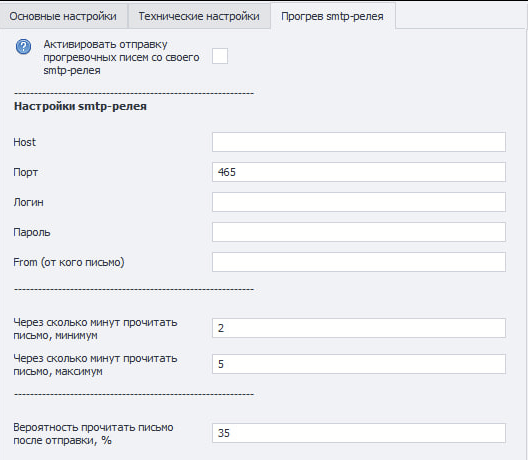Click the From (от кого письмо) field
Screen dimensions: 528x460
(x=359, y=262)
